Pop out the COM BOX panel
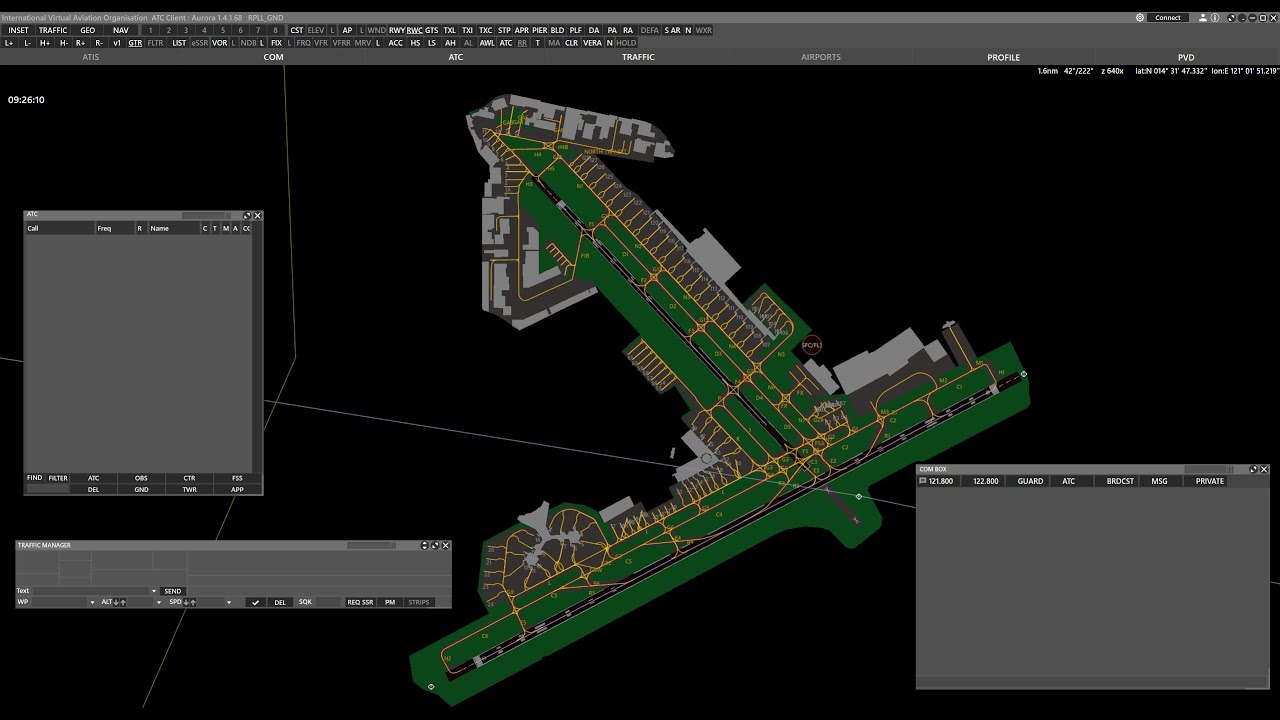The image size is (1280, 720). pyautogui.click(x=1253, y=469)
